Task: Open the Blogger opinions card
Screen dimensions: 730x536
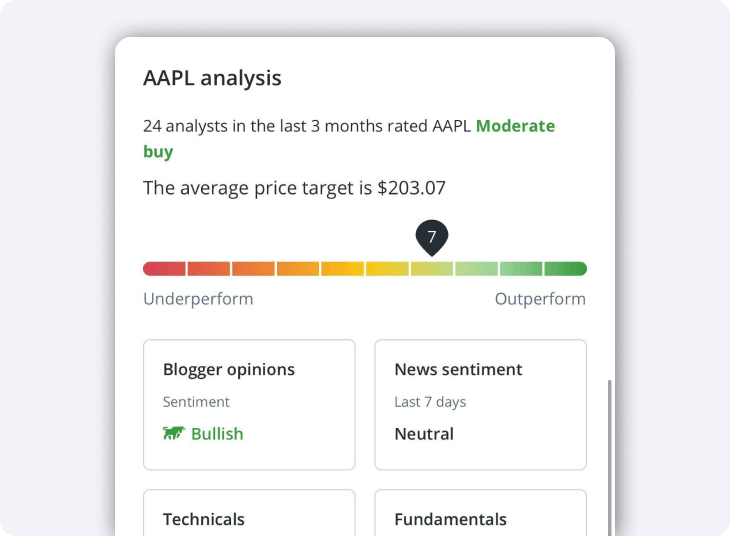Action: (x=249, y=404)
